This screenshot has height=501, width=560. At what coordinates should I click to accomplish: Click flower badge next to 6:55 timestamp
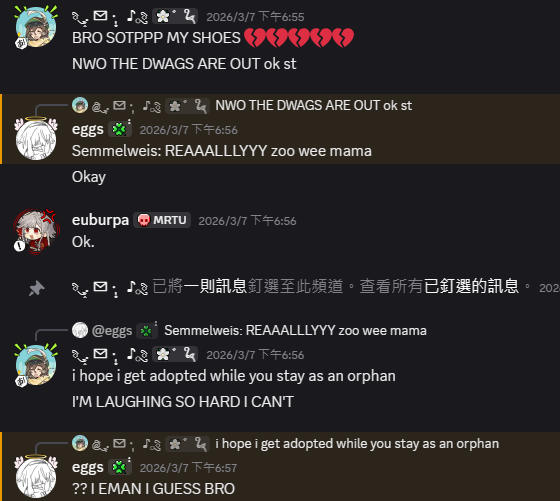tap(175, 16)
